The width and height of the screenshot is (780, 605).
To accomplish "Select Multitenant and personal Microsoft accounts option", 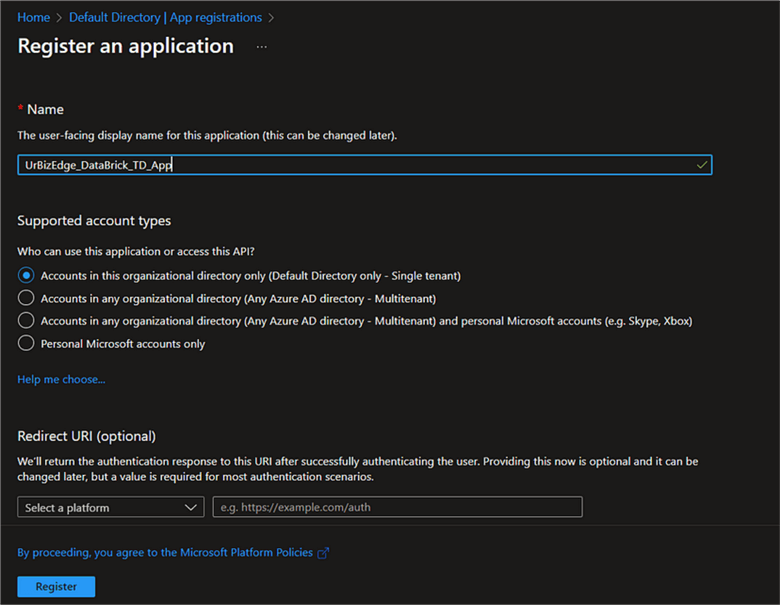I will [x=26, y=321].
